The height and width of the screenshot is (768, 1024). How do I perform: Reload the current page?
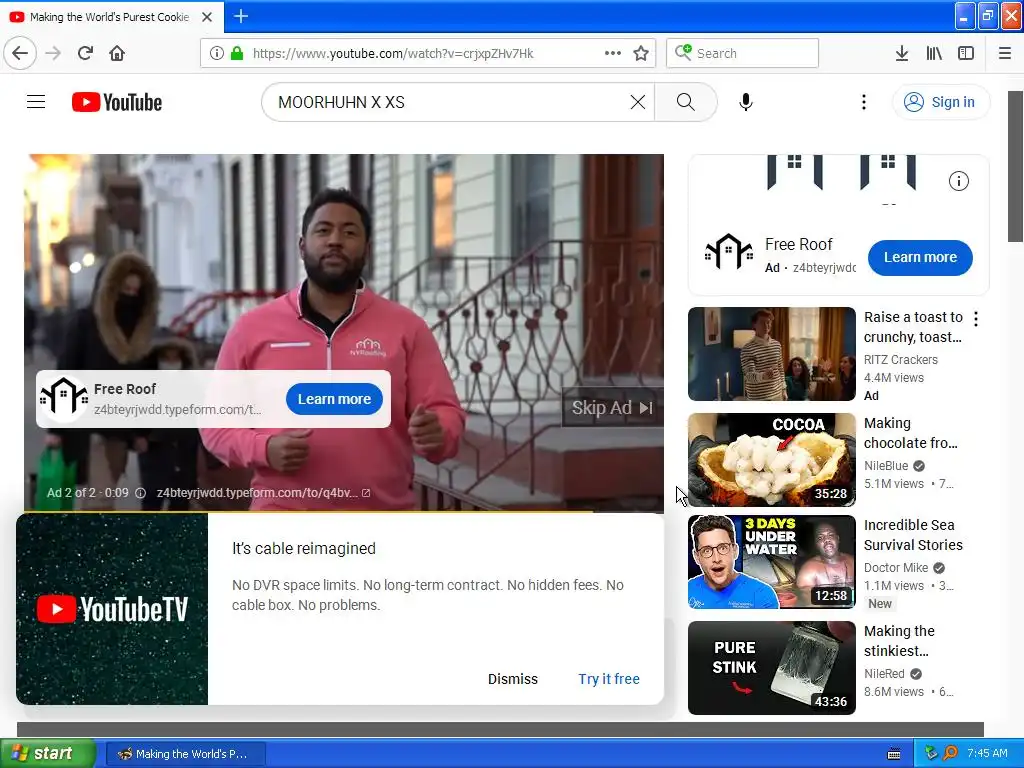pos(86,53)
